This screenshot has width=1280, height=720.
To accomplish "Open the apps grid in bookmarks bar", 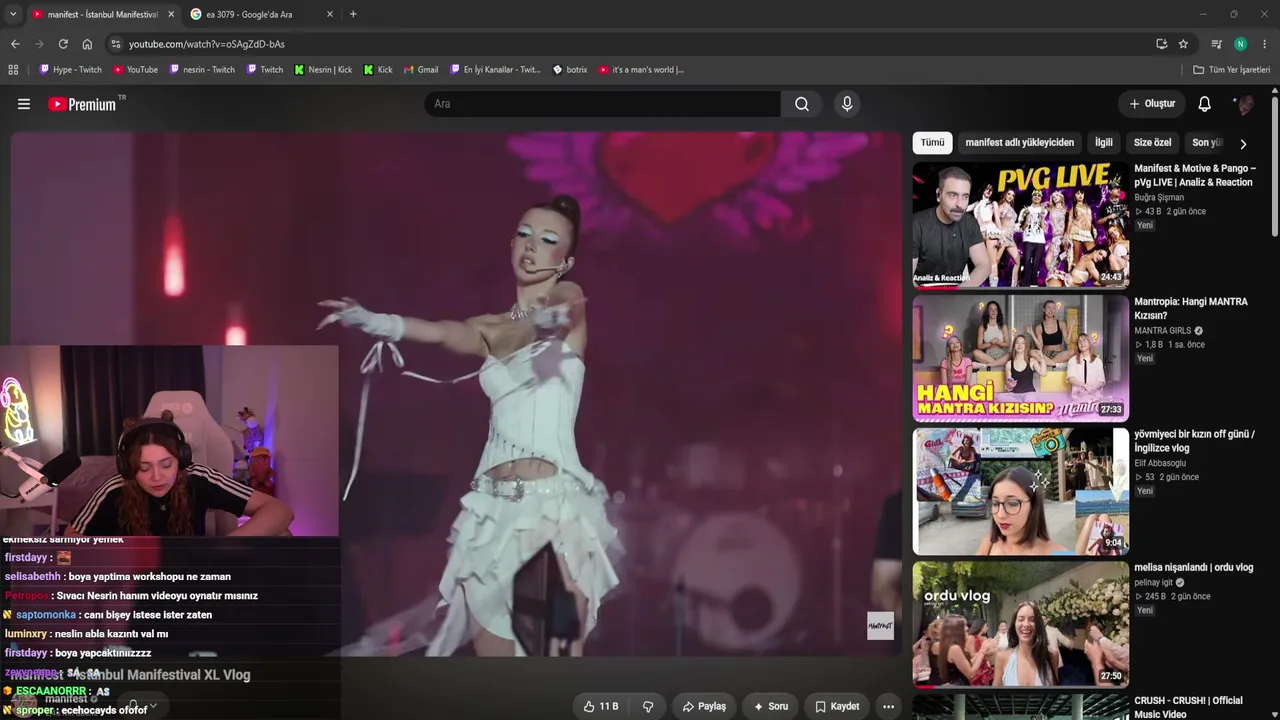I will (13, 70).
